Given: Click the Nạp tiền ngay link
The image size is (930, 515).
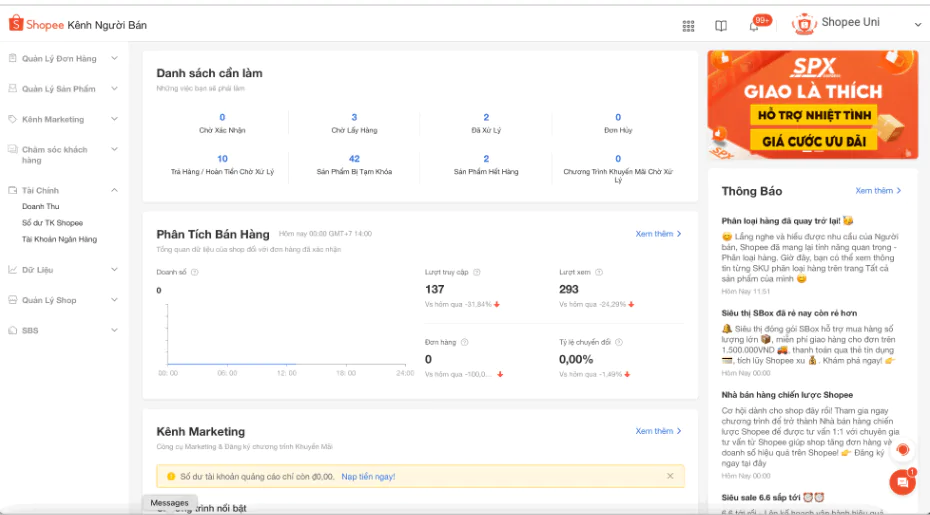Looking at the screenshot, I should [367, 476].
